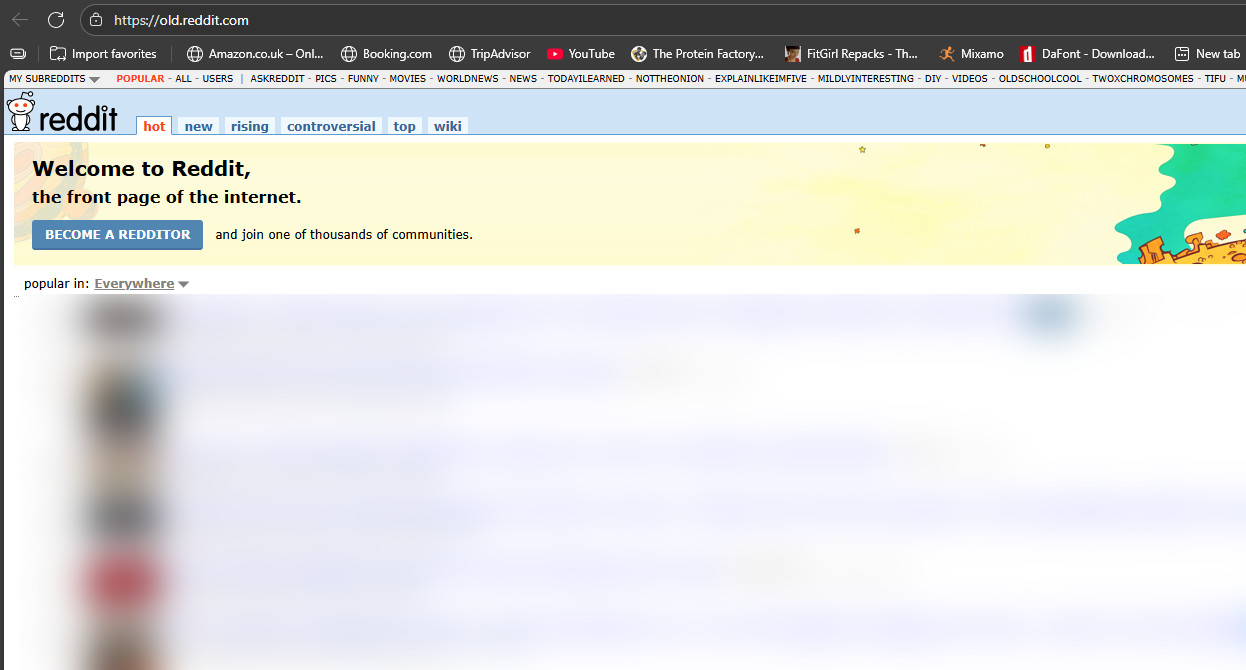The height and width of the screenshot is (670, 1246).
Task: Click the leftmost favorites bar icon
Action: click(x=17, y=54)
